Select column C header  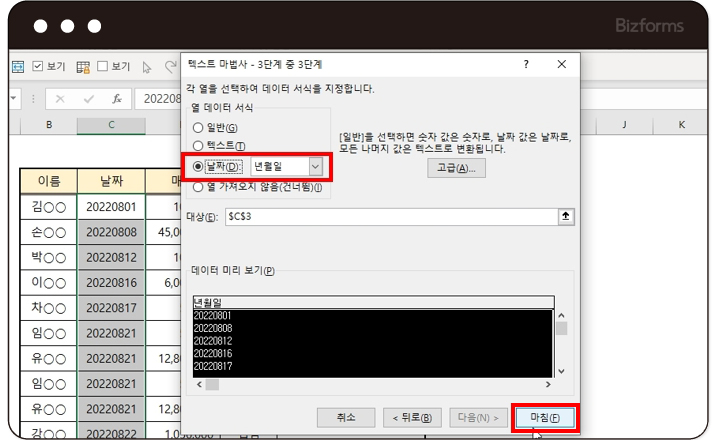point(111,125)
